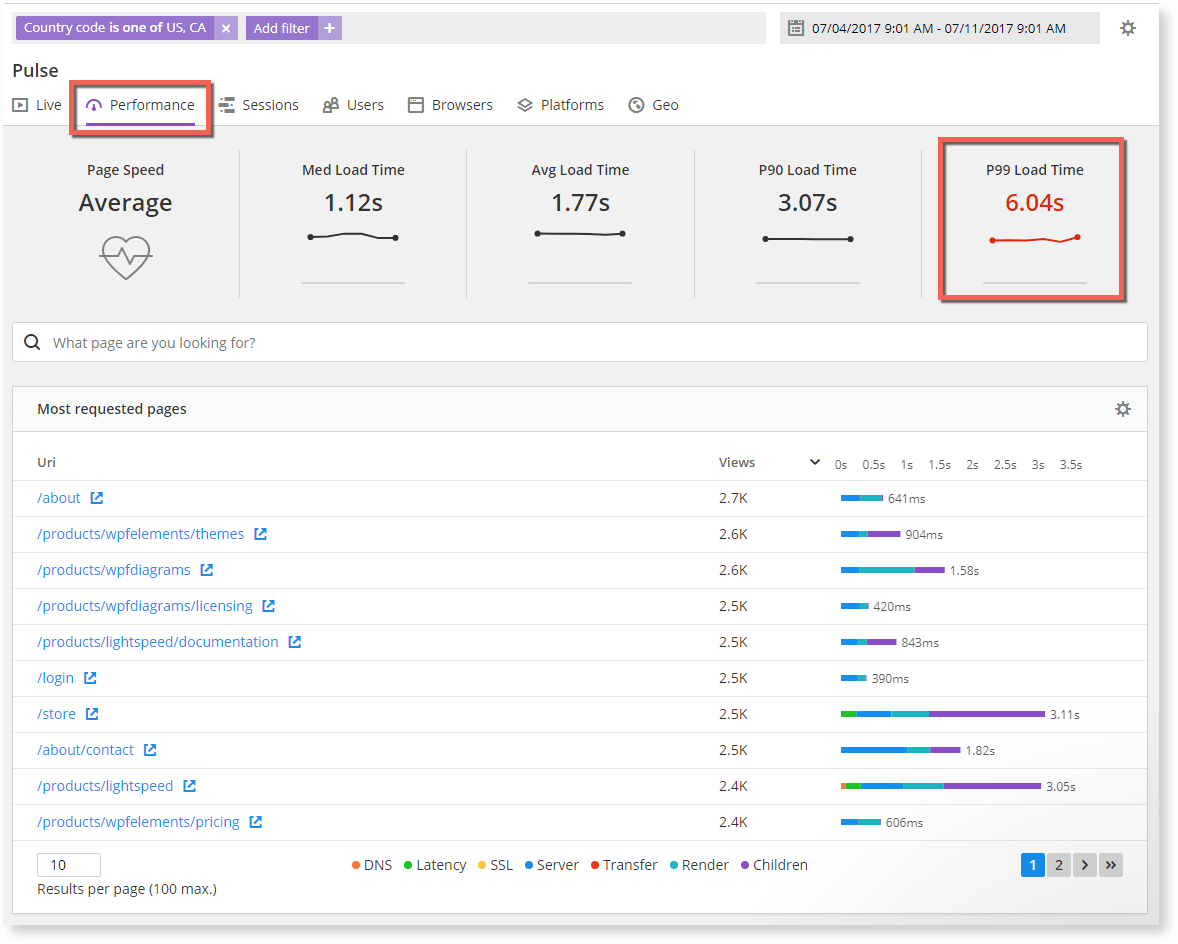Viewport: 1178px width, 944px height.
Task: Click the gear icon on the Most requested pages panel
Action: tap(1122, 409)
